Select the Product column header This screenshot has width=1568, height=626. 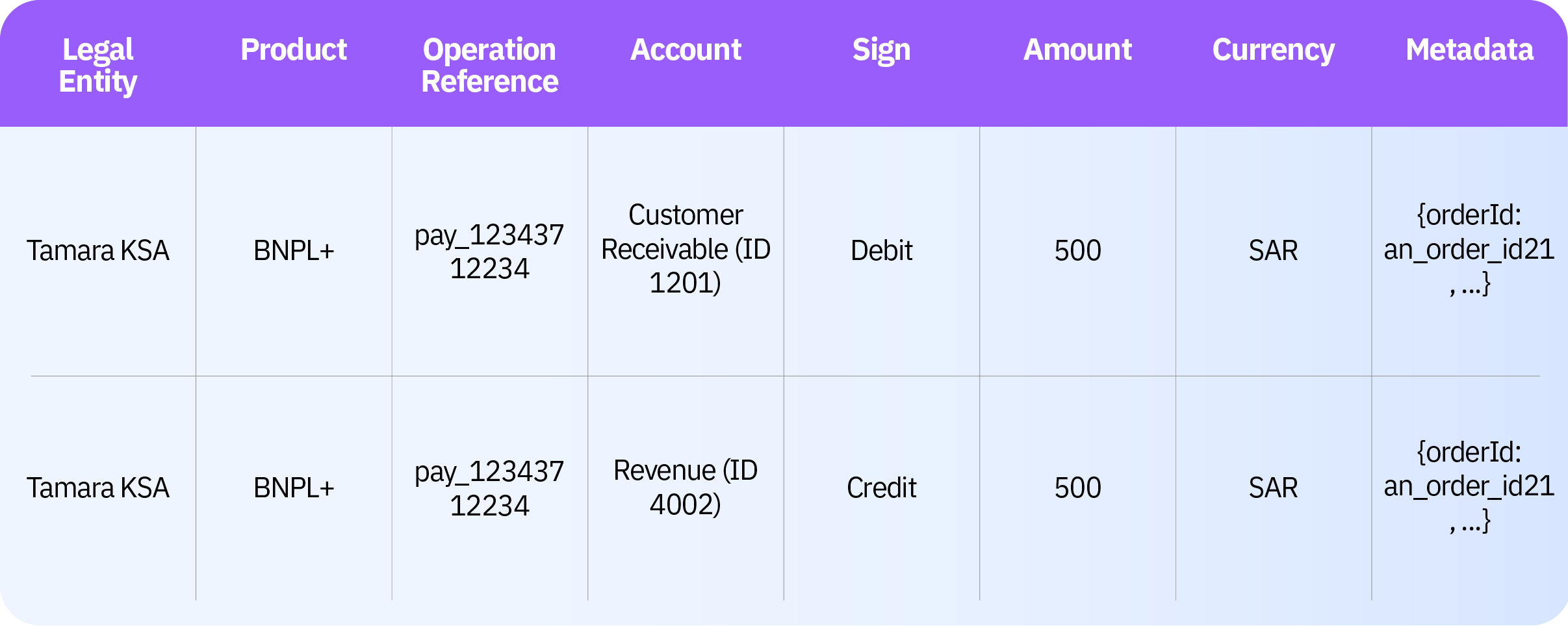(x=294, y=50)
